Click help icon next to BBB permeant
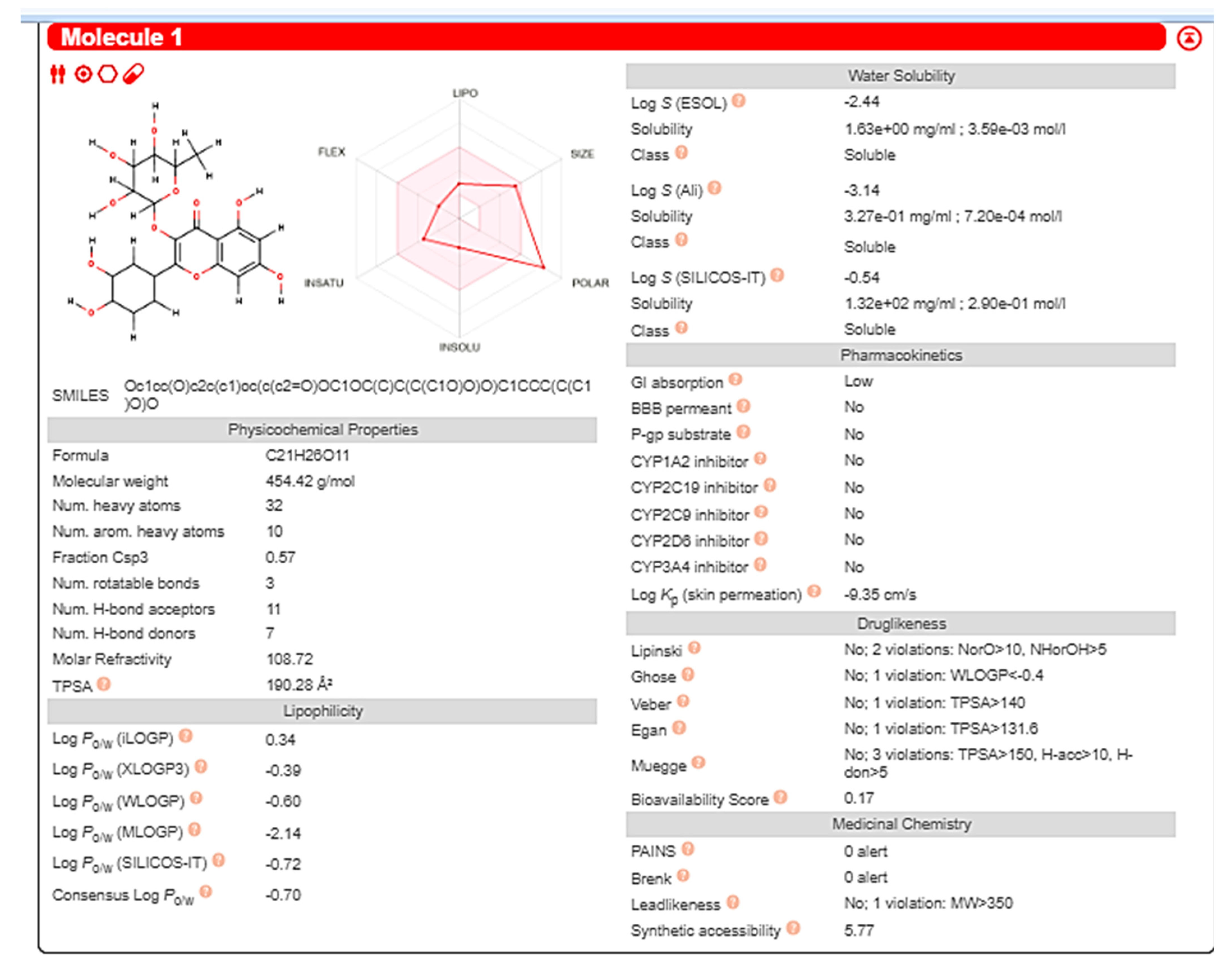 pyautogui.click(x=743, y=406)
